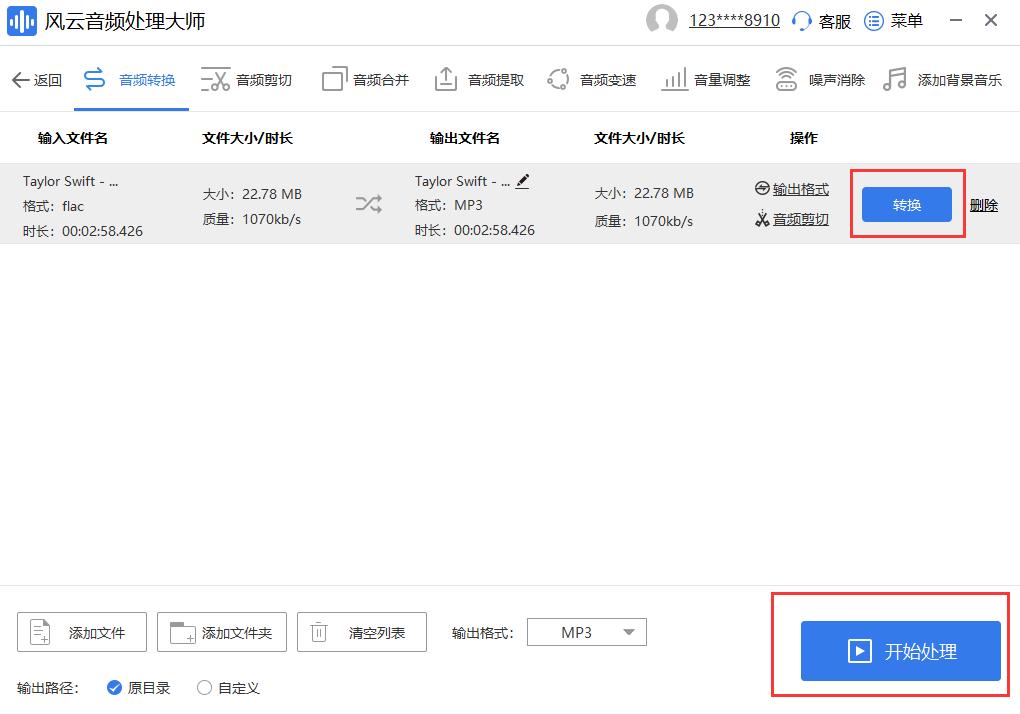Screen dimensions: 1020x714
Task: Click 清空列表 to clear the file list
Action: [x=361, y=631]
